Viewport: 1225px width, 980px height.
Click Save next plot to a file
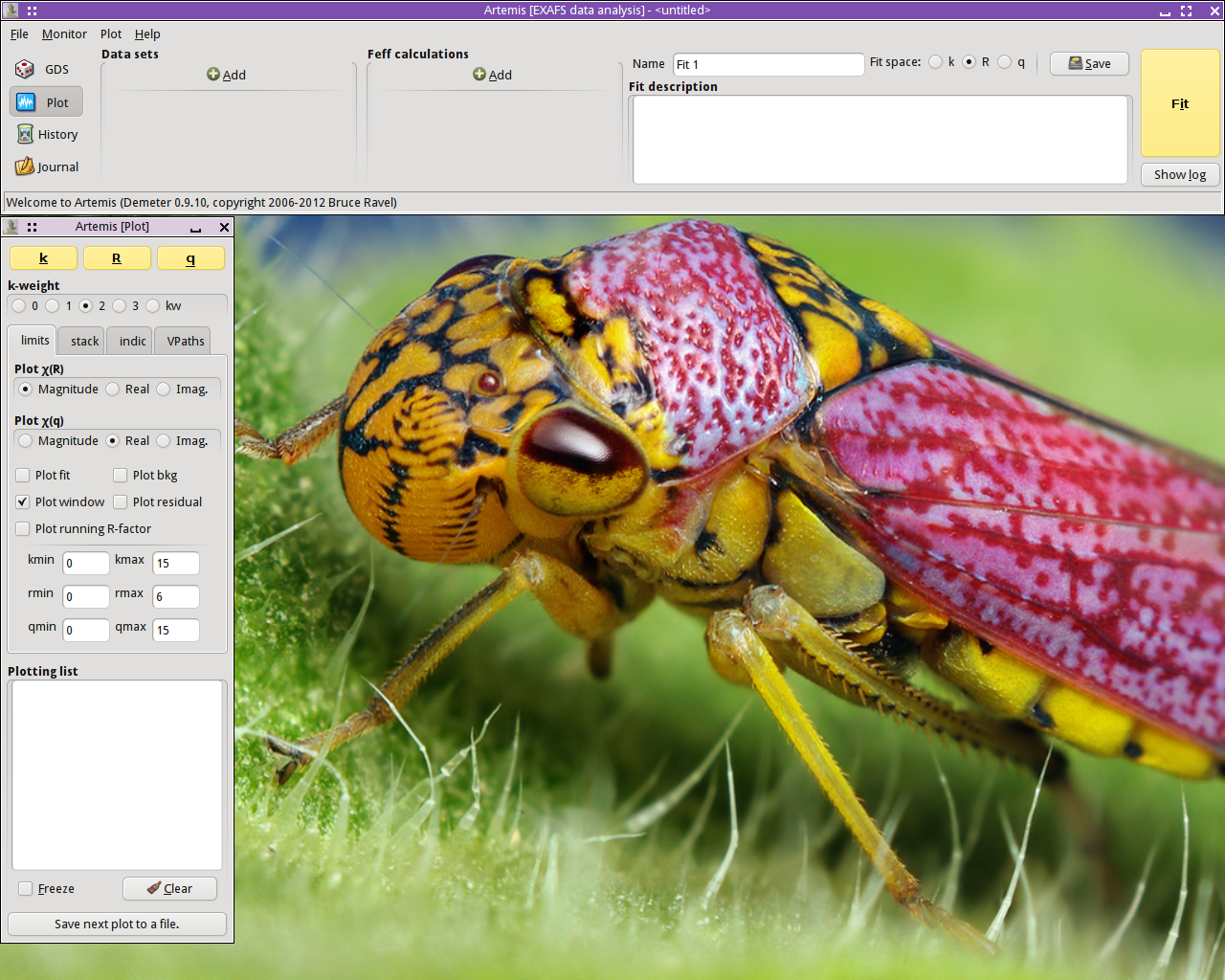pyautogui.click(x=117, y=924)
